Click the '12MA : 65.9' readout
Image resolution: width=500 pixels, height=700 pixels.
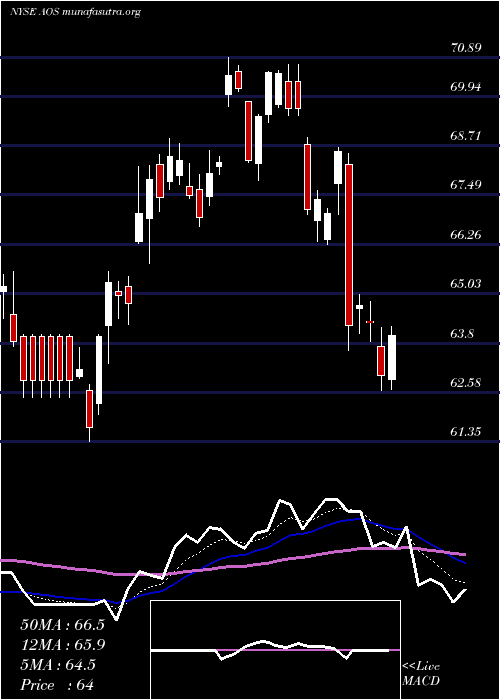coord(62,645)
